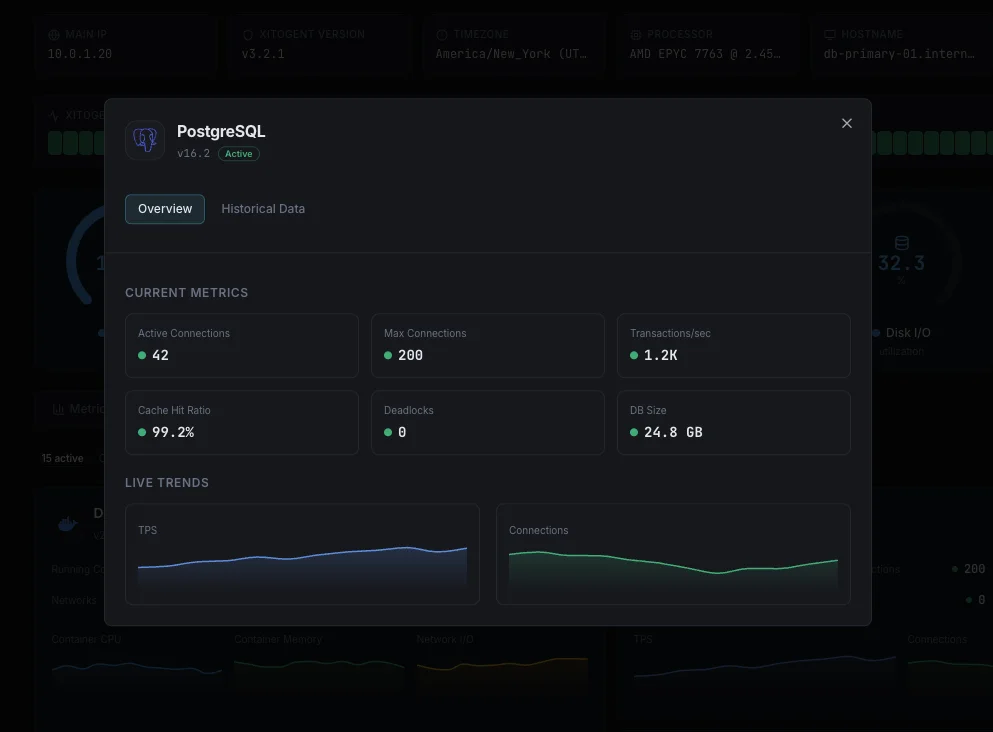Click the monitor icon beside HOSTNAME
This screenshot has height=732, width=993.
click(x=830, y=35)
